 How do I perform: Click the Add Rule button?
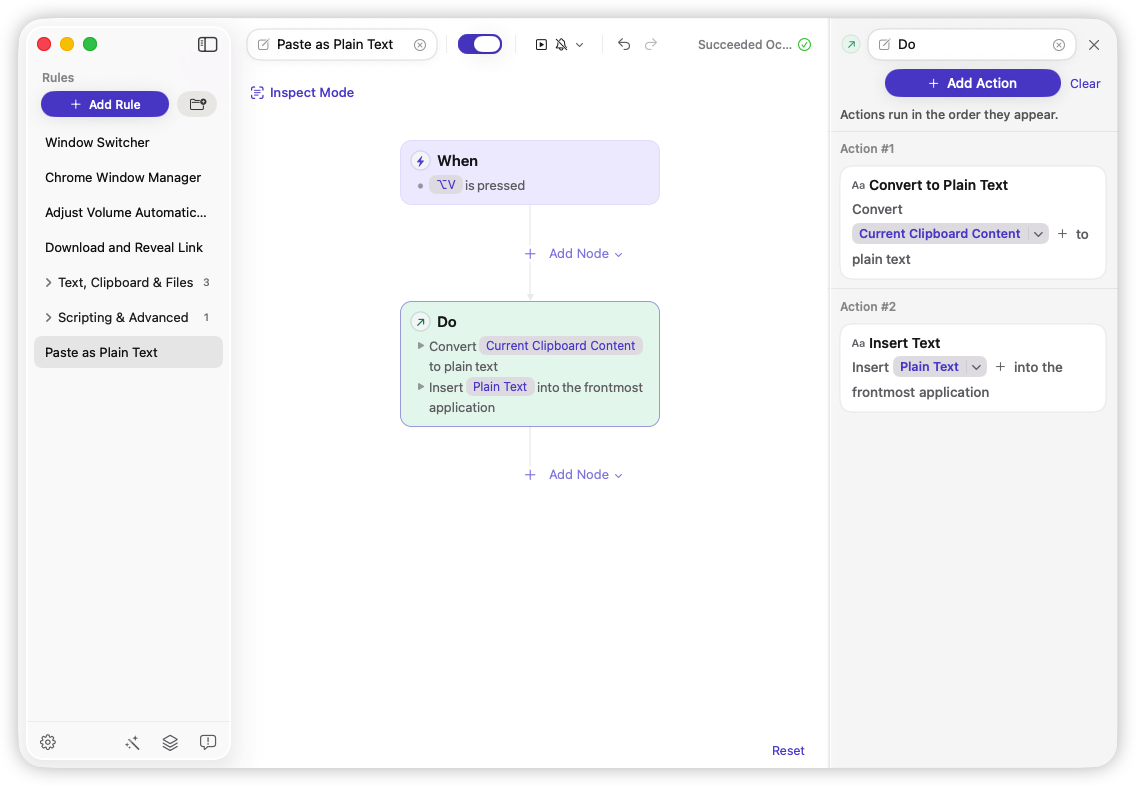(x=105, y=104)
